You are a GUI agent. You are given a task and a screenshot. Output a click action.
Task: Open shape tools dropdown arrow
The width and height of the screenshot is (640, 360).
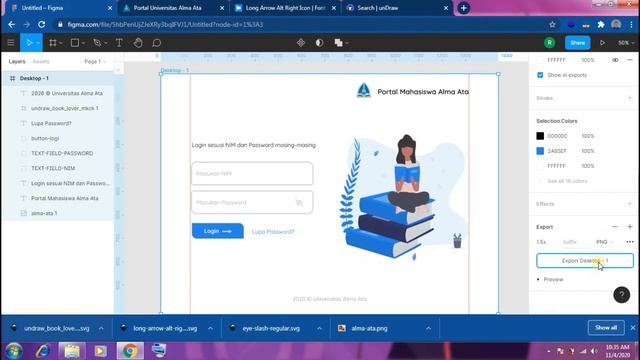tap(83, 43)
